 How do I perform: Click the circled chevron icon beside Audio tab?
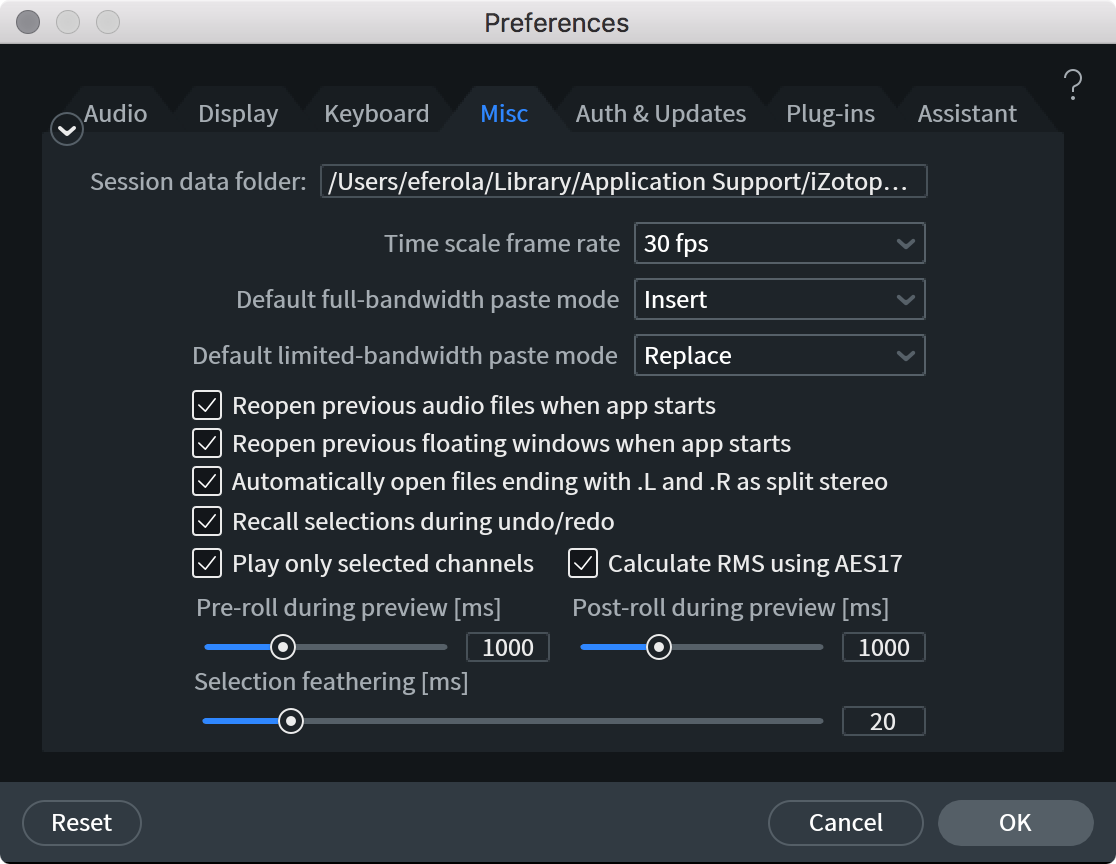pos(67,130)
